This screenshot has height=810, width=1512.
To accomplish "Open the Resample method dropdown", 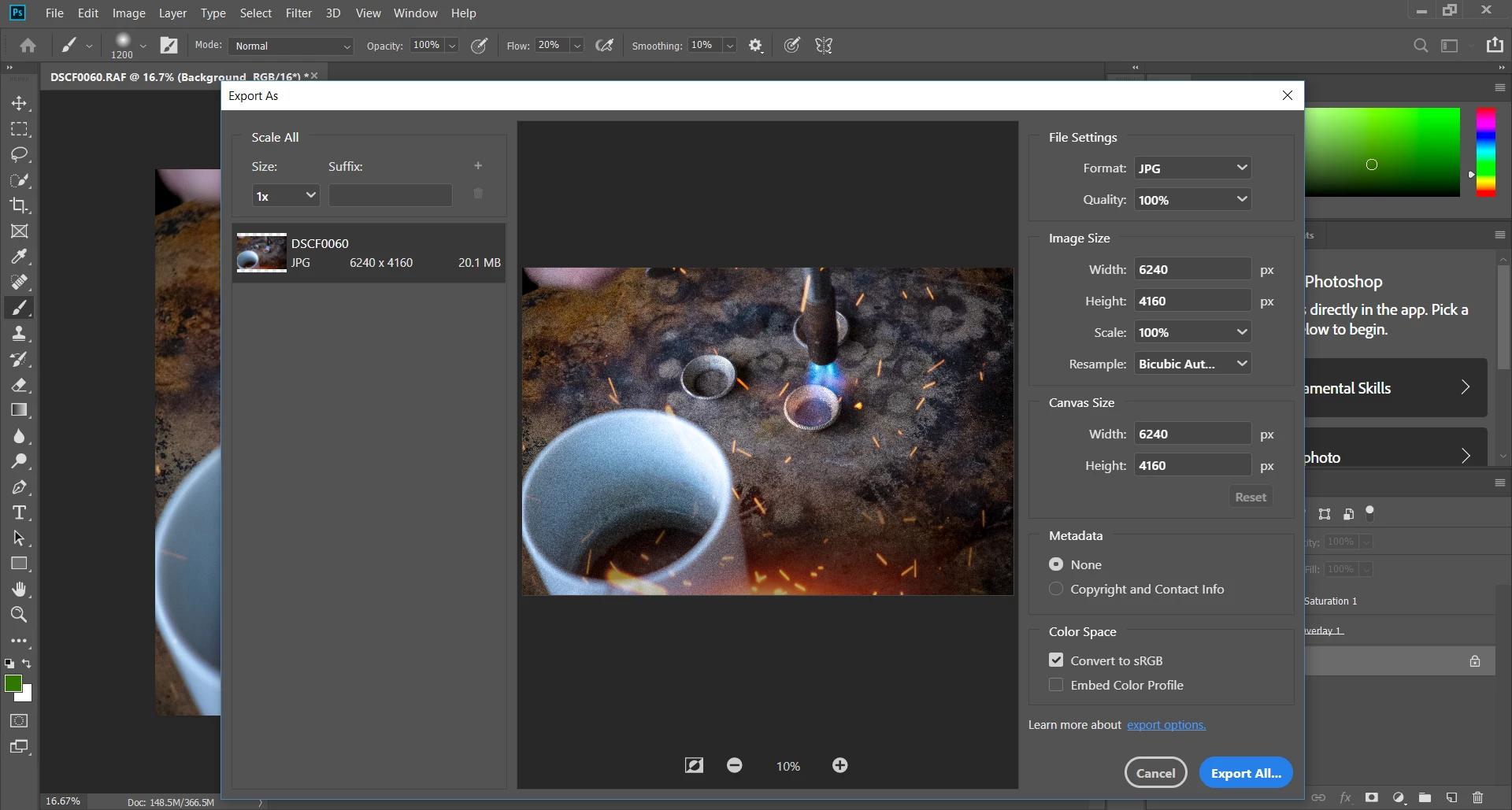I will click(1192, 364).
